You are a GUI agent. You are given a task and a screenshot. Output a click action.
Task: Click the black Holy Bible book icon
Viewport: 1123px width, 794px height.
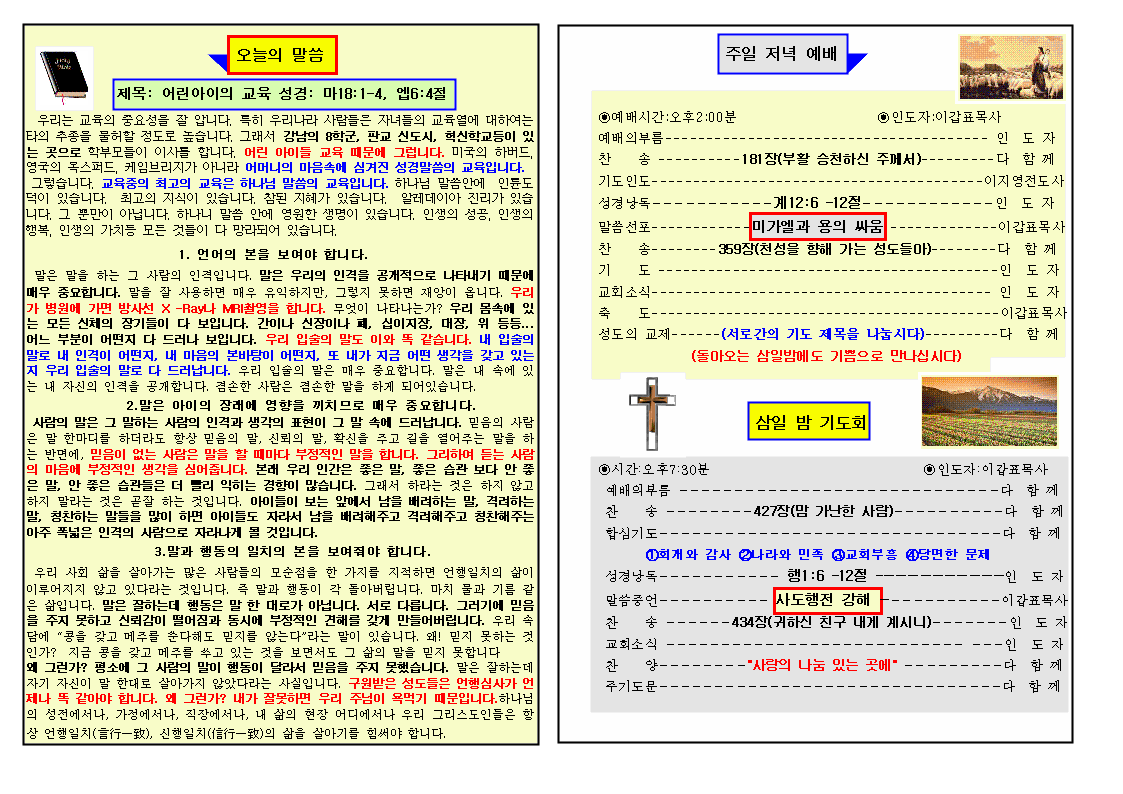pos(65,73)
